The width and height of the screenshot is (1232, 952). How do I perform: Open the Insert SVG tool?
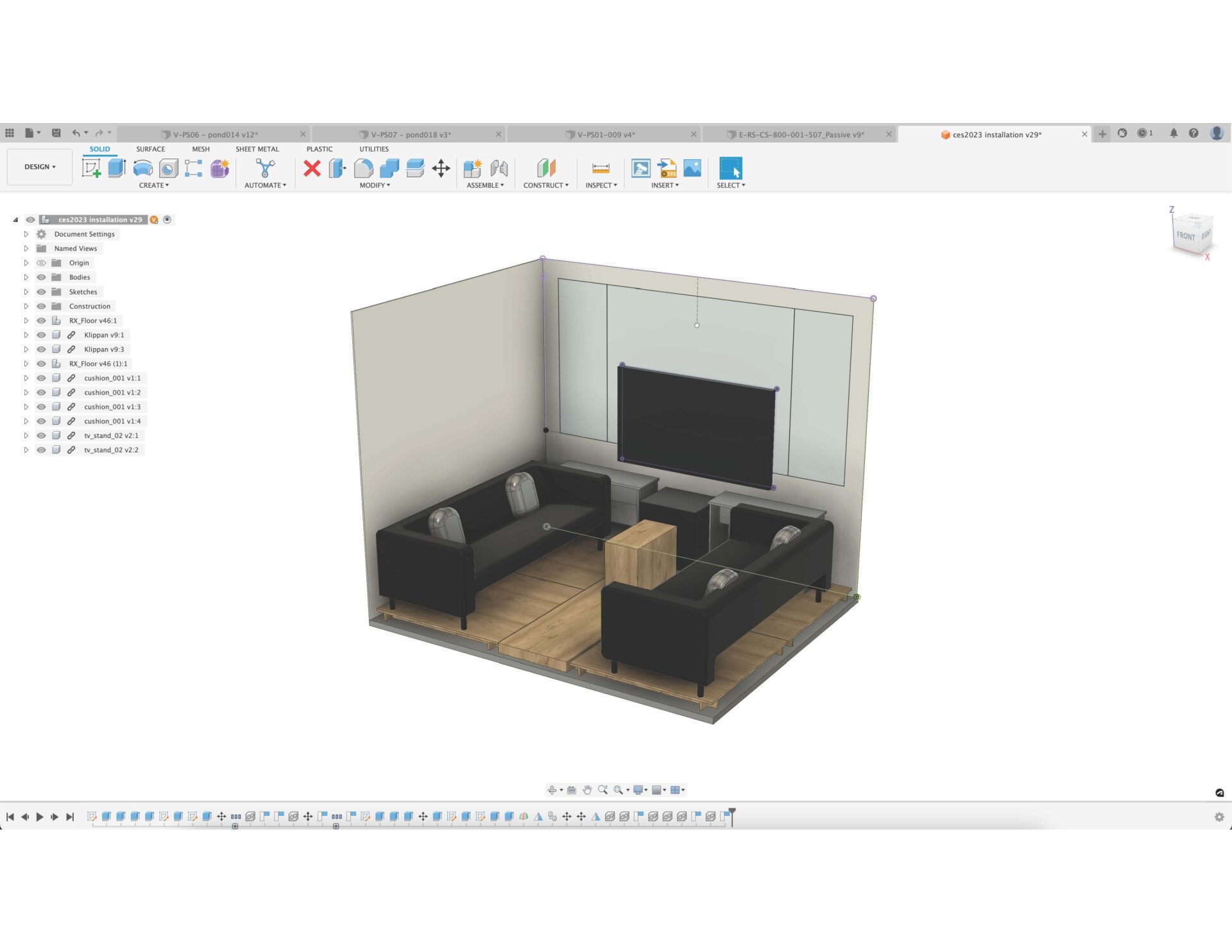[x=667, y=168]
